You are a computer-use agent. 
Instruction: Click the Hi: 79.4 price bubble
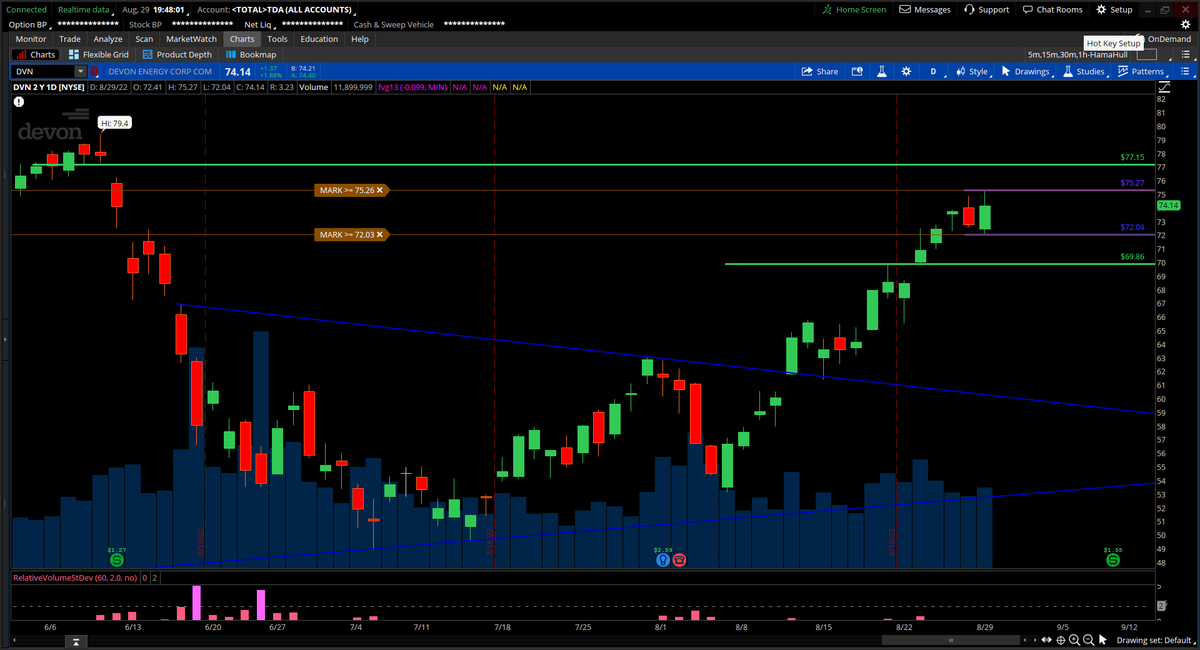point(115,123)
